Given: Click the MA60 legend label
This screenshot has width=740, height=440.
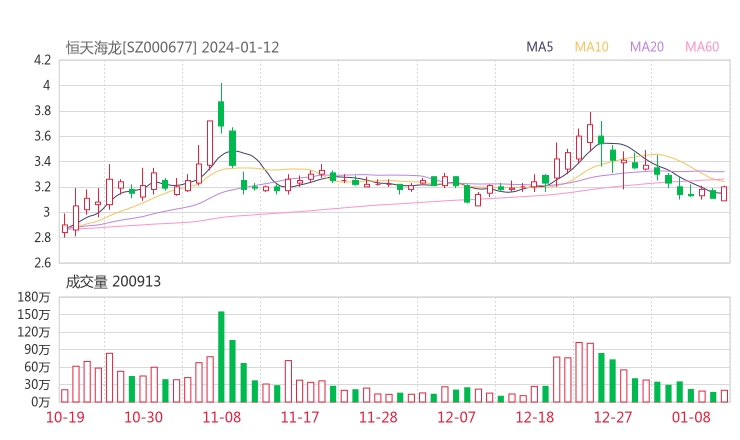Looking at the screenshot, I should click(702, 47).
